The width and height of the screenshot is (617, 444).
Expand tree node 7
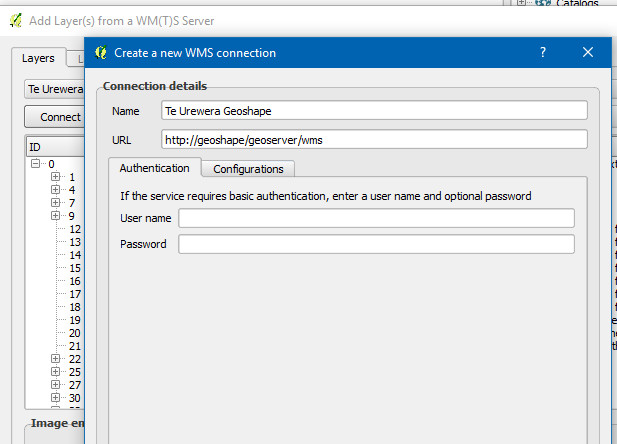click(55, 202)
